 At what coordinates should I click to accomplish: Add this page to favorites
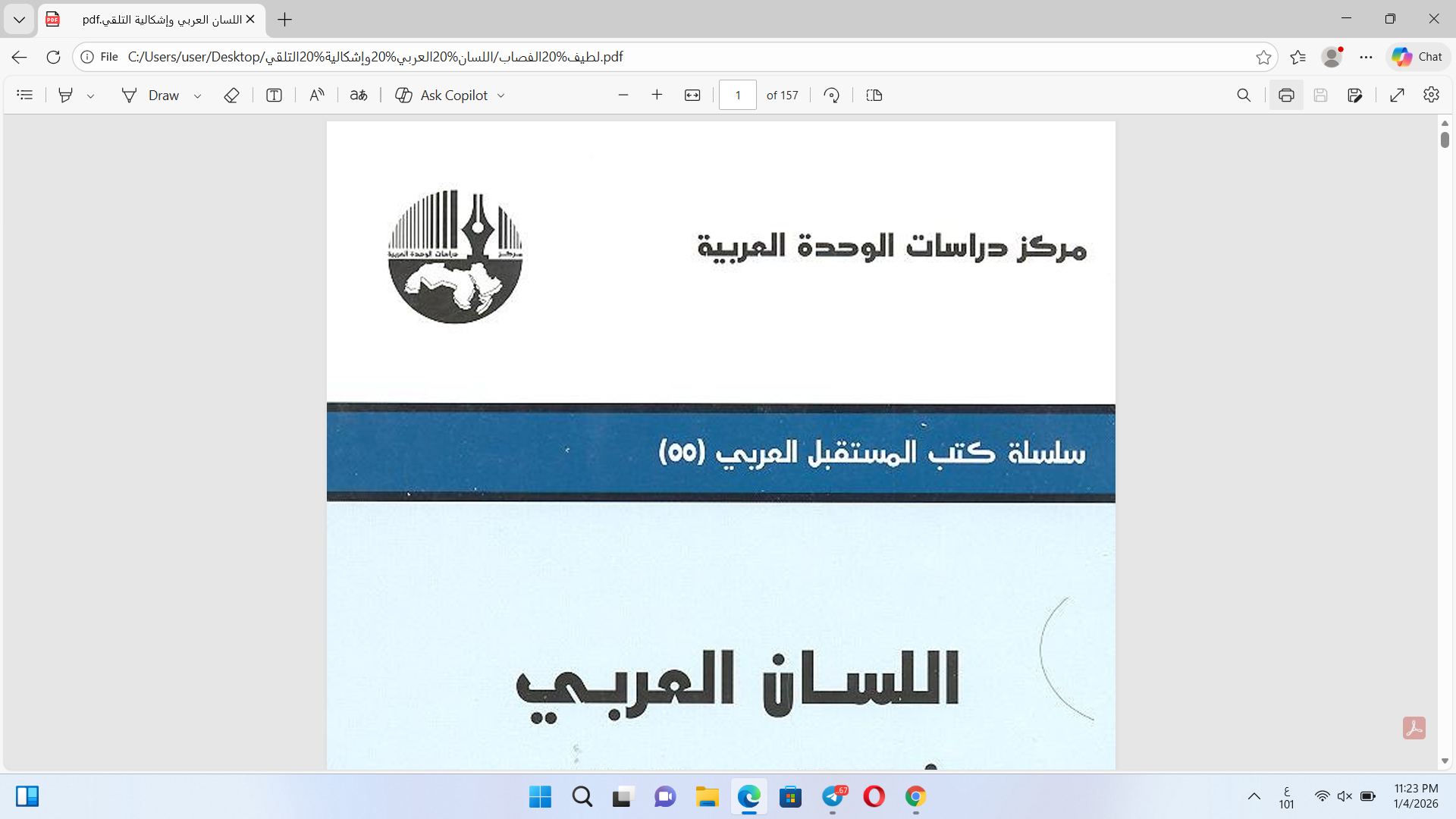pos(1263,57)
